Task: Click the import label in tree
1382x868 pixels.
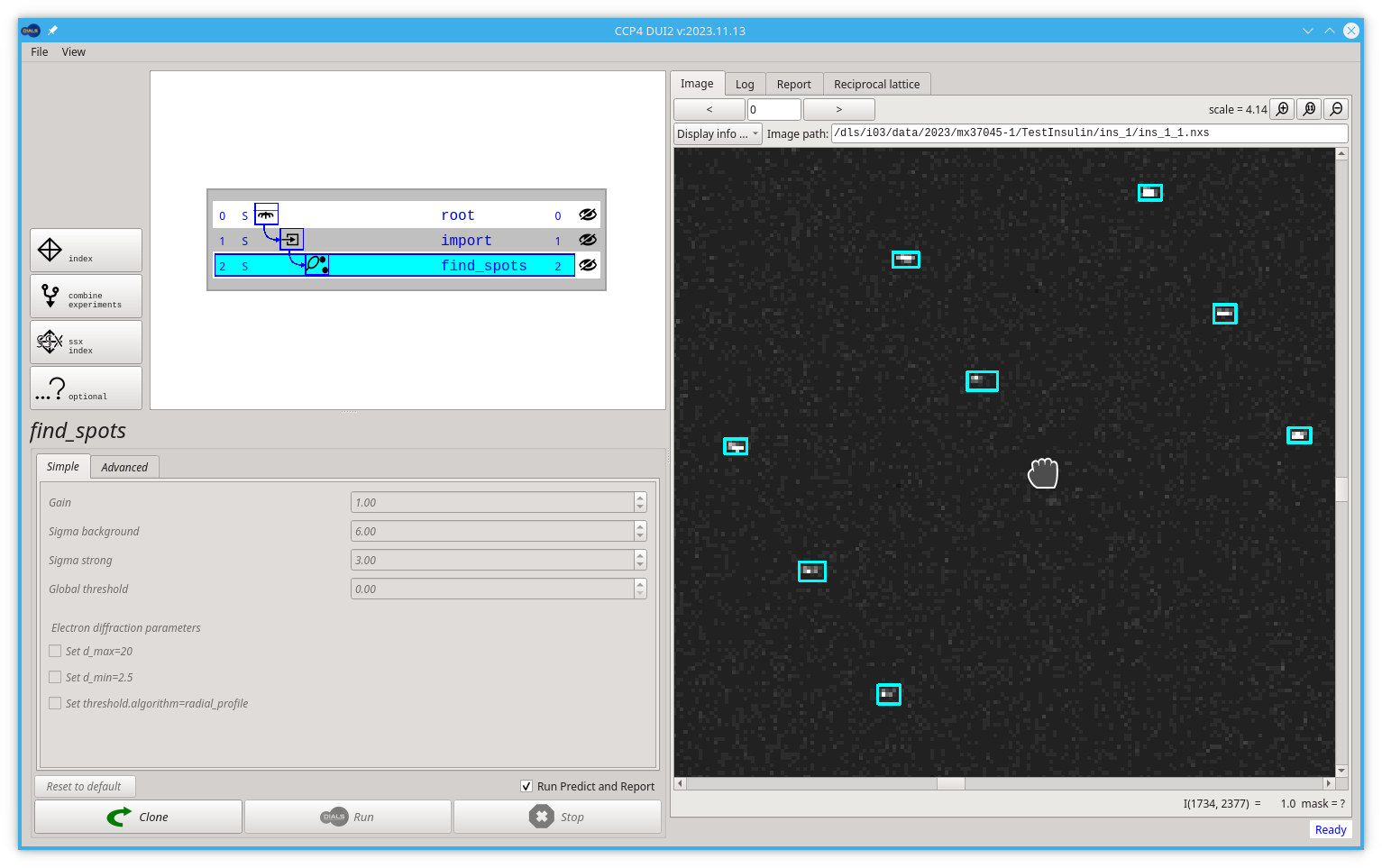Action: click(466, 240)
